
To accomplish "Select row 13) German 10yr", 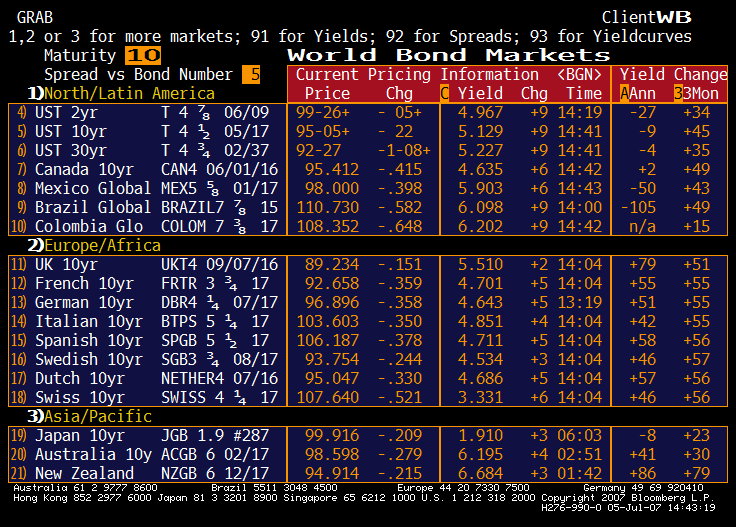I will pyautogui.click(x=368, y=303).
